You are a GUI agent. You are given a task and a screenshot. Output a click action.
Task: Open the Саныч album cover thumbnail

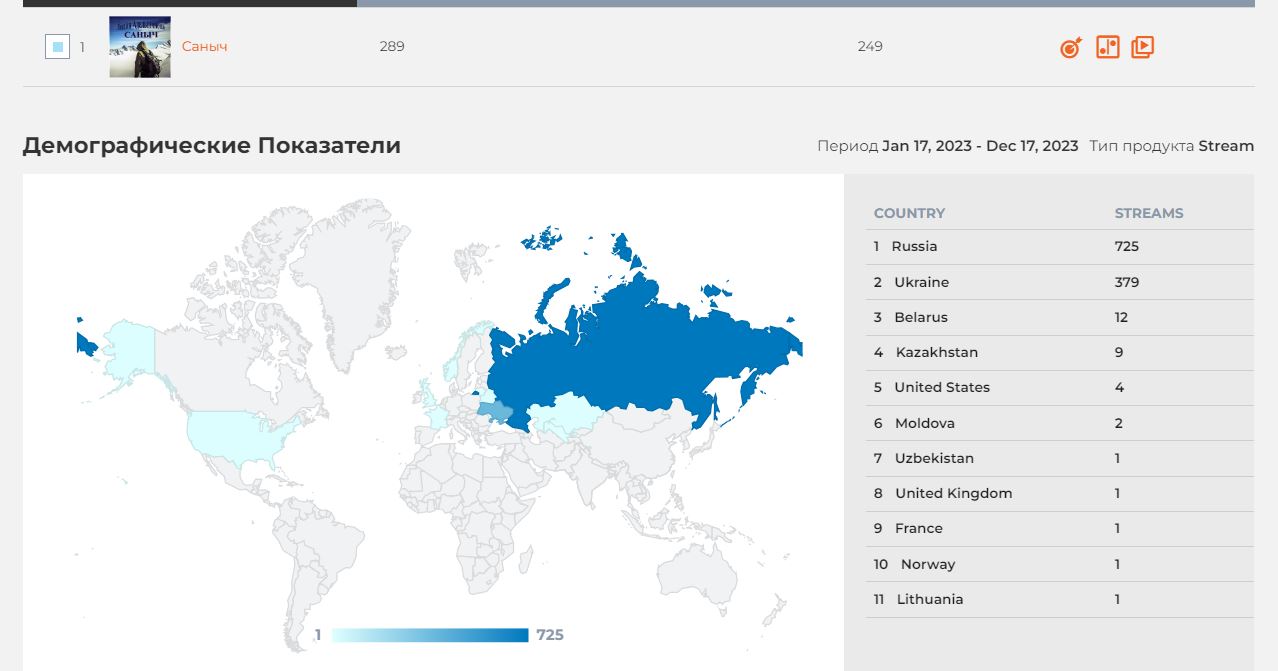click(x=140, y=47)
